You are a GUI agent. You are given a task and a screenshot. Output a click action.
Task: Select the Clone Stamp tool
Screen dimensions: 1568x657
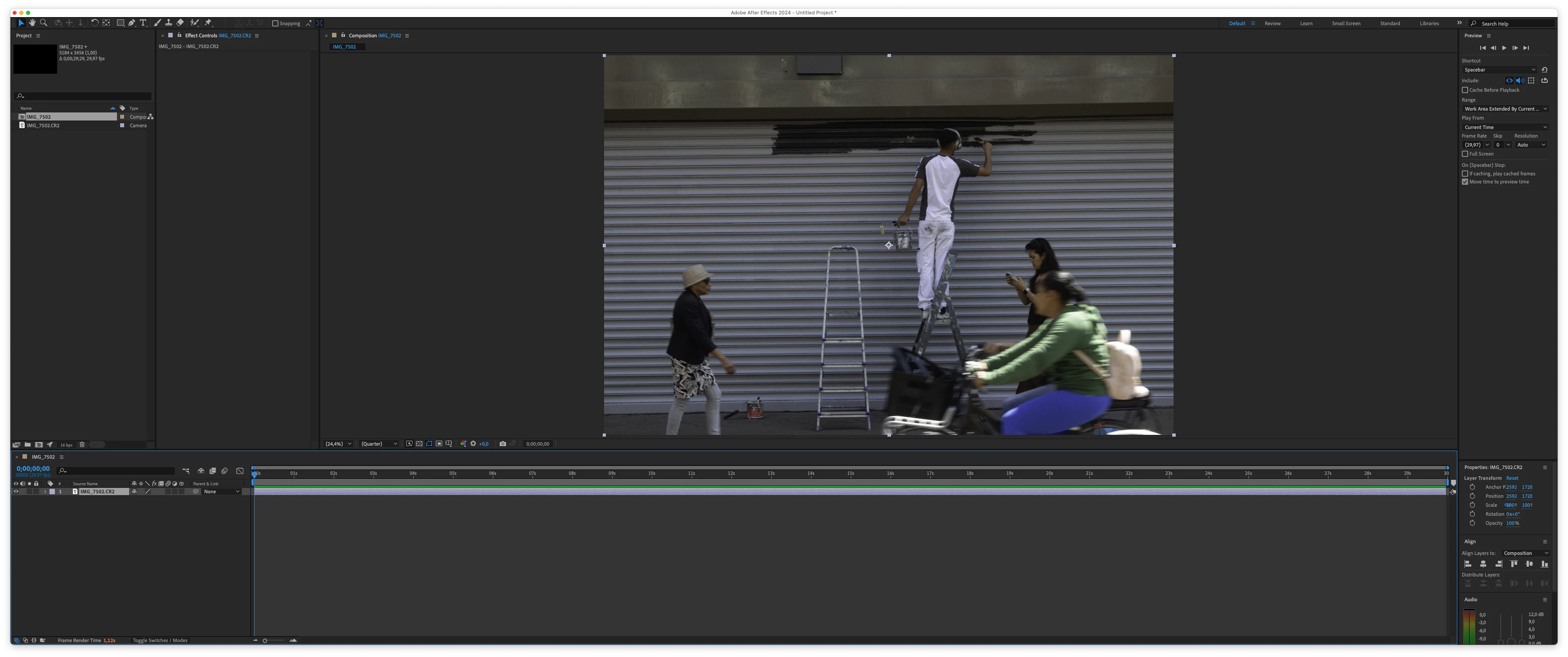click(169, 23)
